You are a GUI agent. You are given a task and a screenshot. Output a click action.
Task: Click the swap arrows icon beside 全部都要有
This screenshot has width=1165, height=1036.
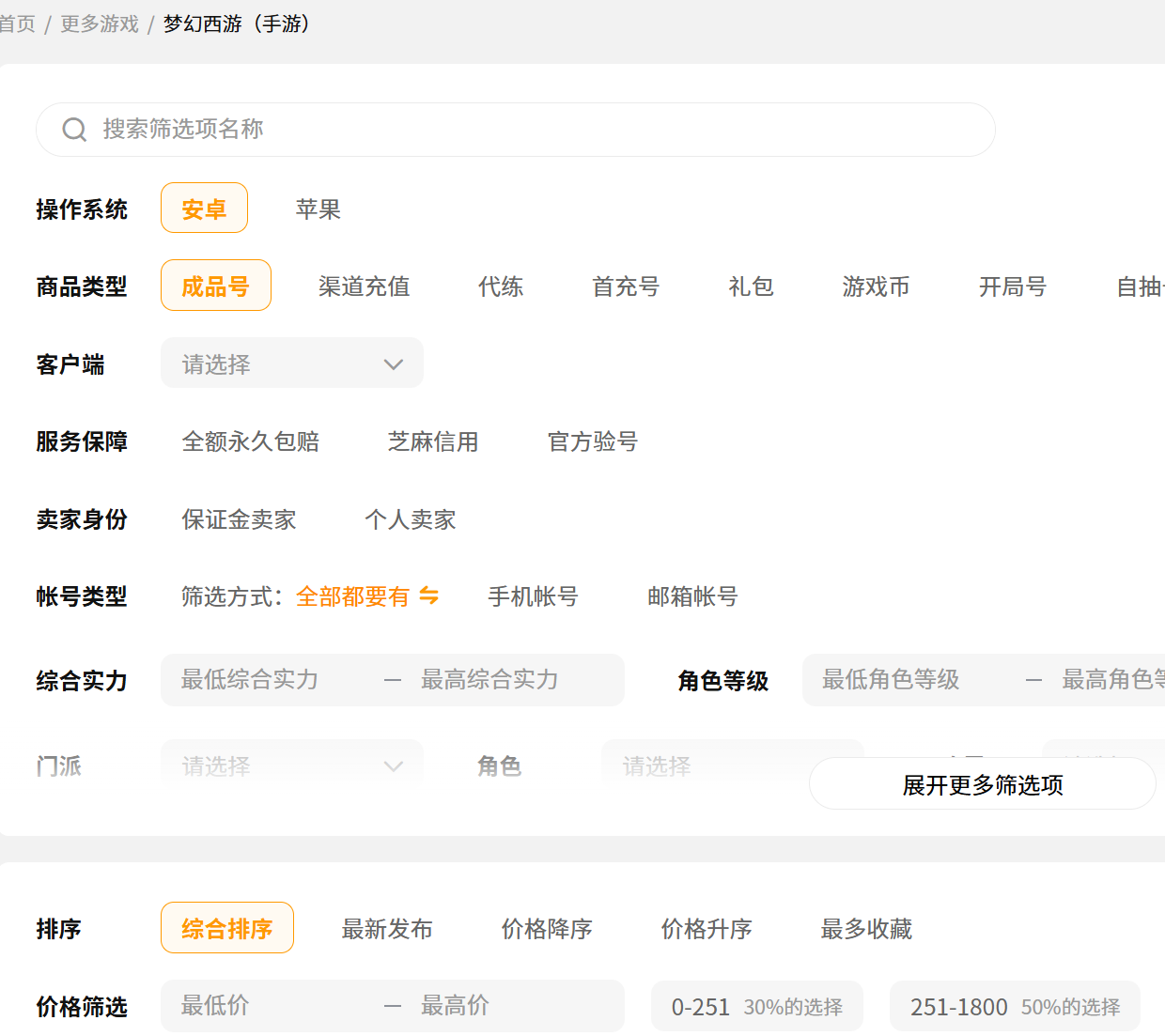[x=428, y=595]
